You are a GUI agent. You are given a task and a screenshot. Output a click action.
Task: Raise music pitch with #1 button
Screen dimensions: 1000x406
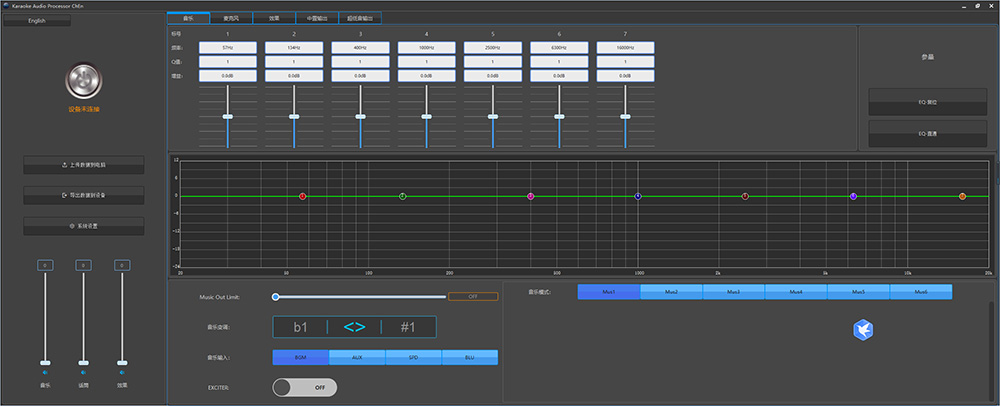click(408, 327)
